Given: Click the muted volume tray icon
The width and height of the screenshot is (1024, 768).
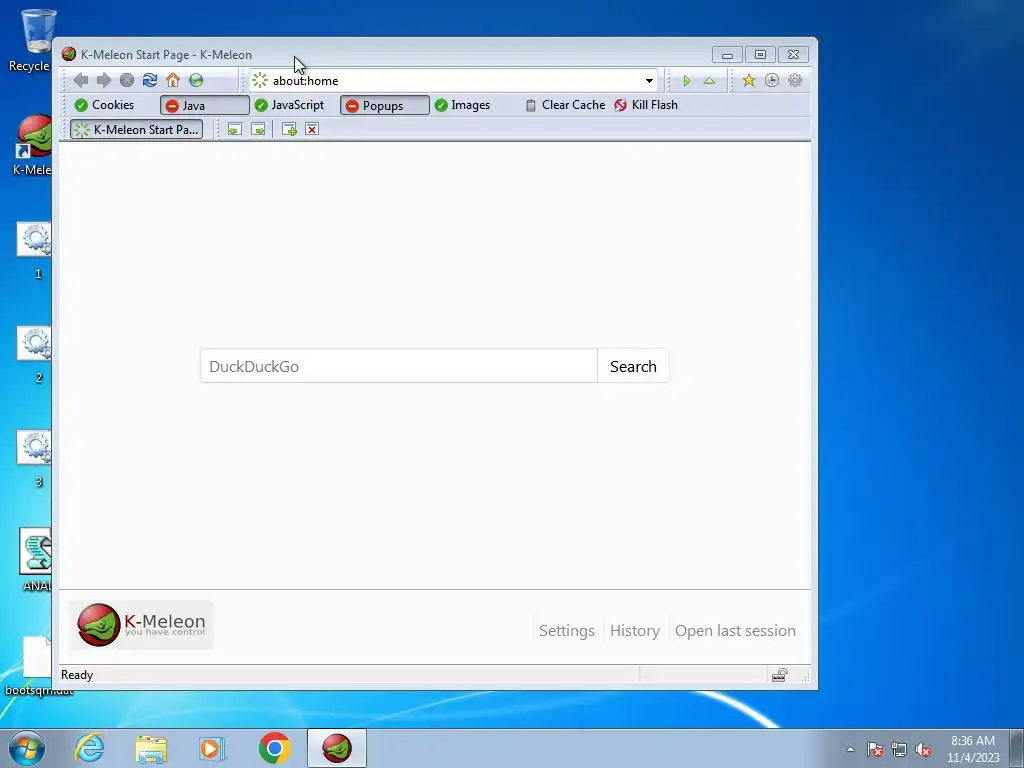Looking at the screenshot, I should [923, 749].
